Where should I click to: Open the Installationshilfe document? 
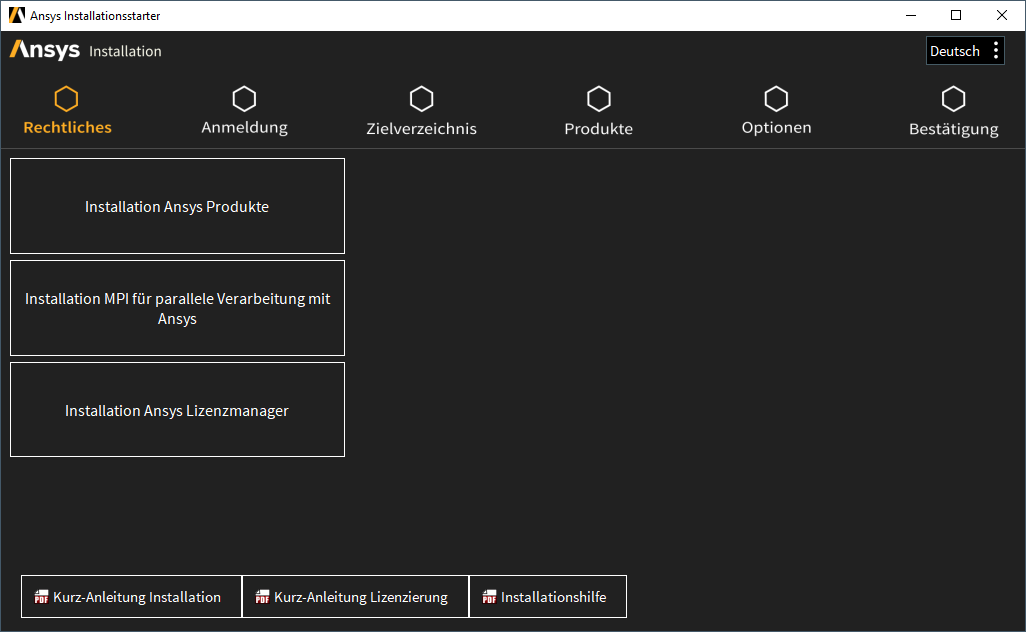click(x=548, y=597)
